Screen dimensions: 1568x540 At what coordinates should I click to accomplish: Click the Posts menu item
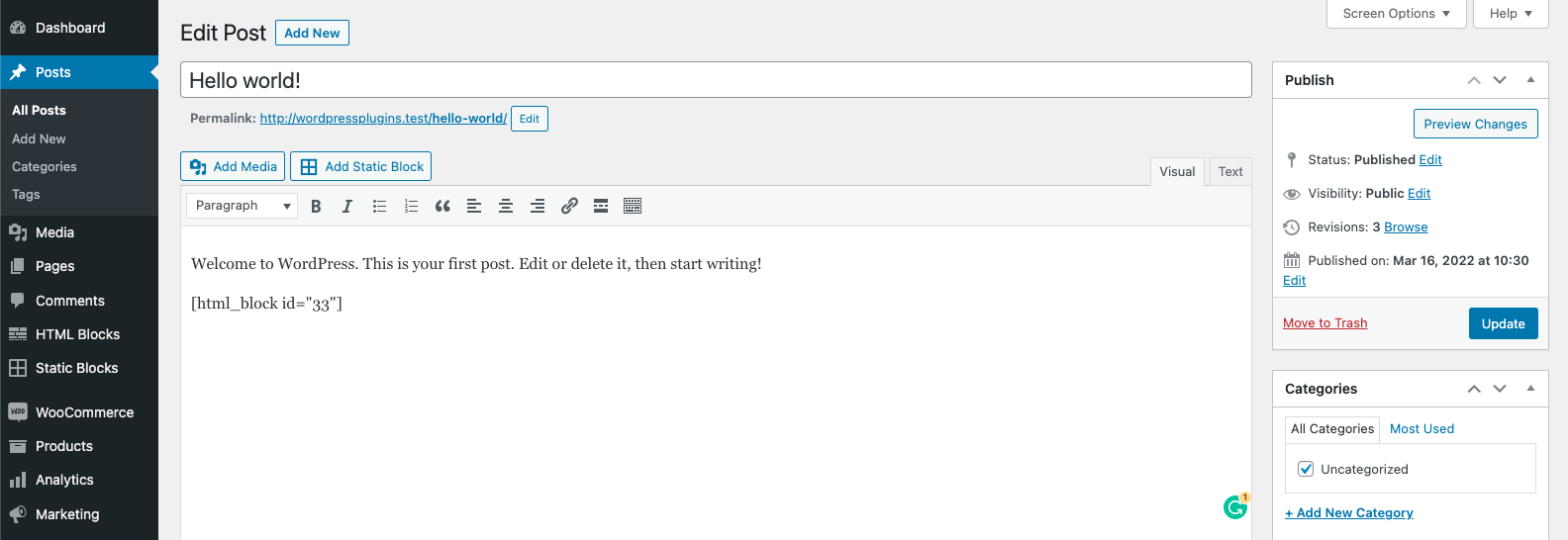point(79,72)
